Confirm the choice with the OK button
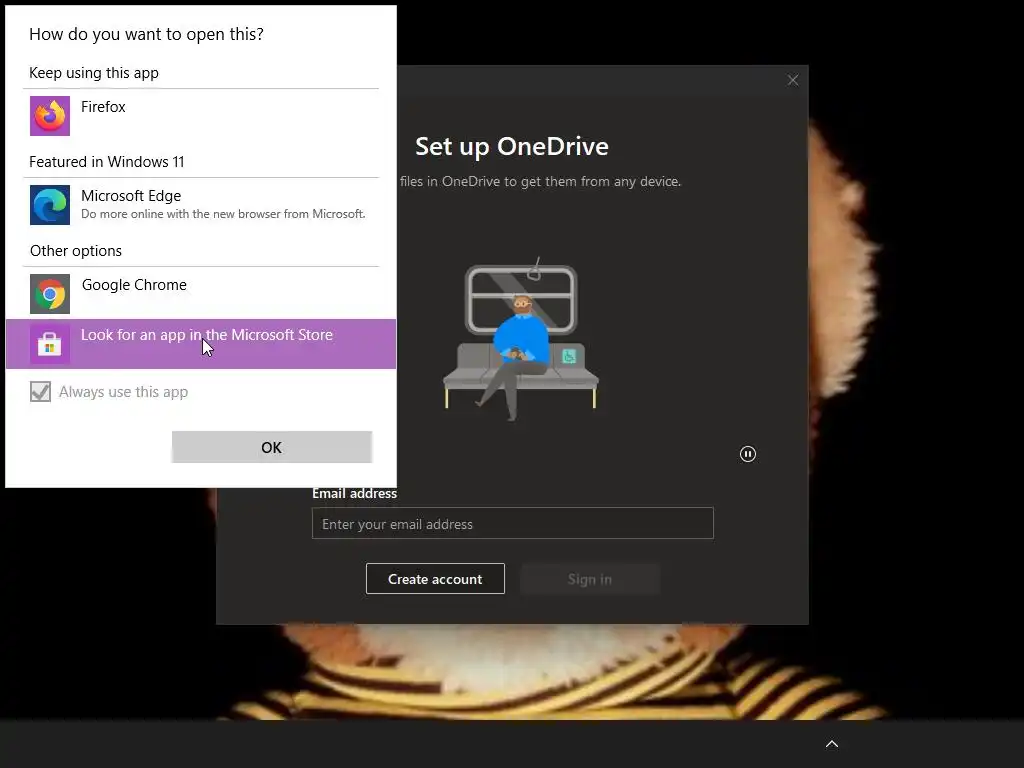1024x768 pixels. point(272,447)
